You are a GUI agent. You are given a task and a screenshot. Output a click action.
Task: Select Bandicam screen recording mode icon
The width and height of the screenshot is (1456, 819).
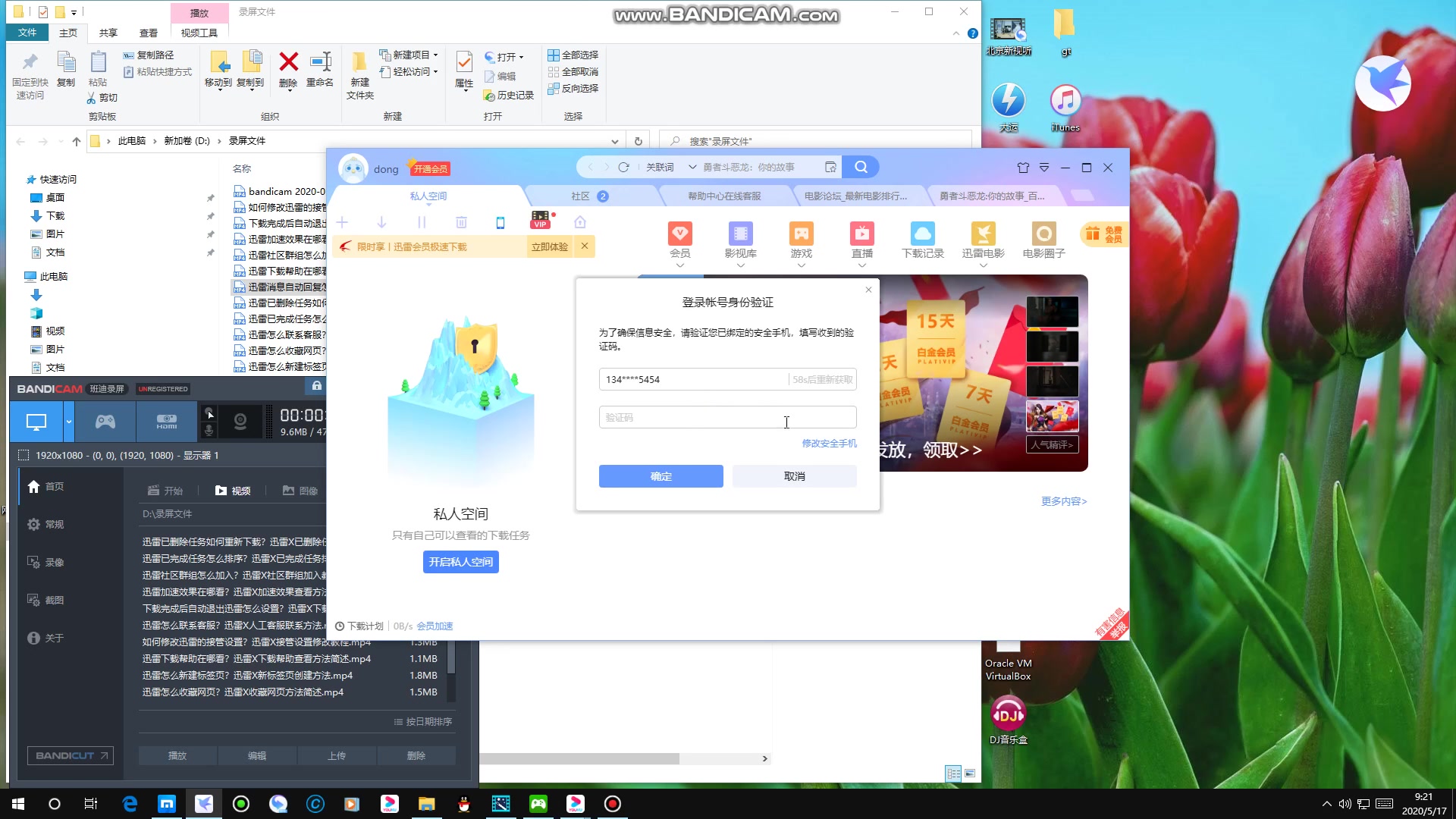coord(36,422)
